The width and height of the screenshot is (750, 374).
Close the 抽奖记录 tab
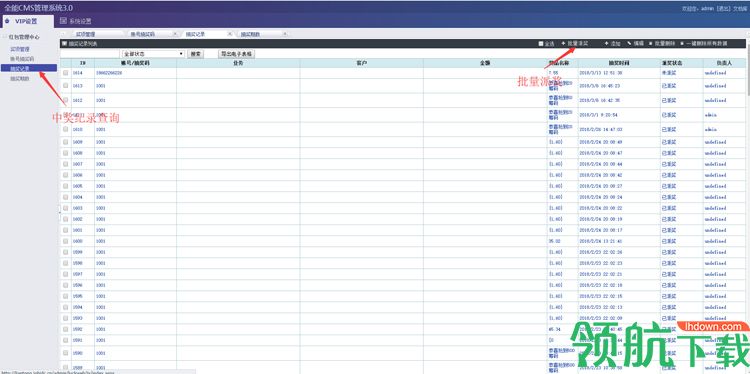pyautogui.click(x=230, y=34)
